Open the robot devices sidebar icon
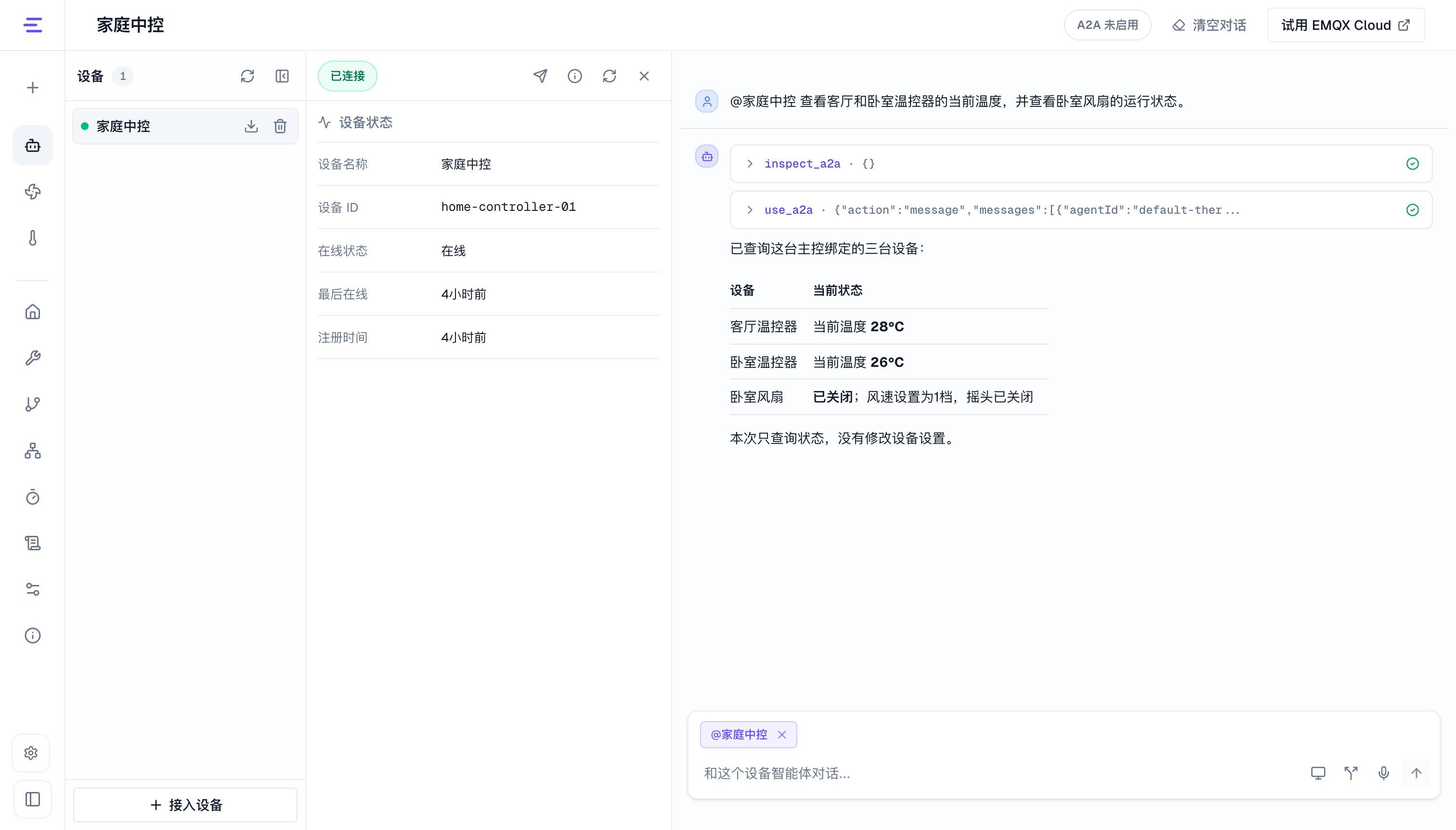Viewport: 1456px width, 830px height. (x=32, y=146)
